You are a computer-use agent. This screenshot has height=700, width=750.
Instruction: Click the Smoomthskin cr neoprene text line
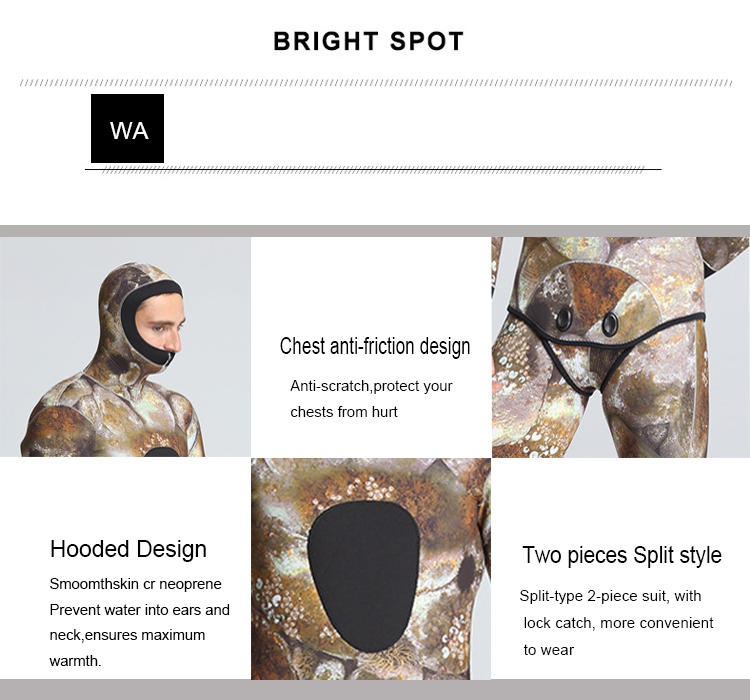coord(135,584)
